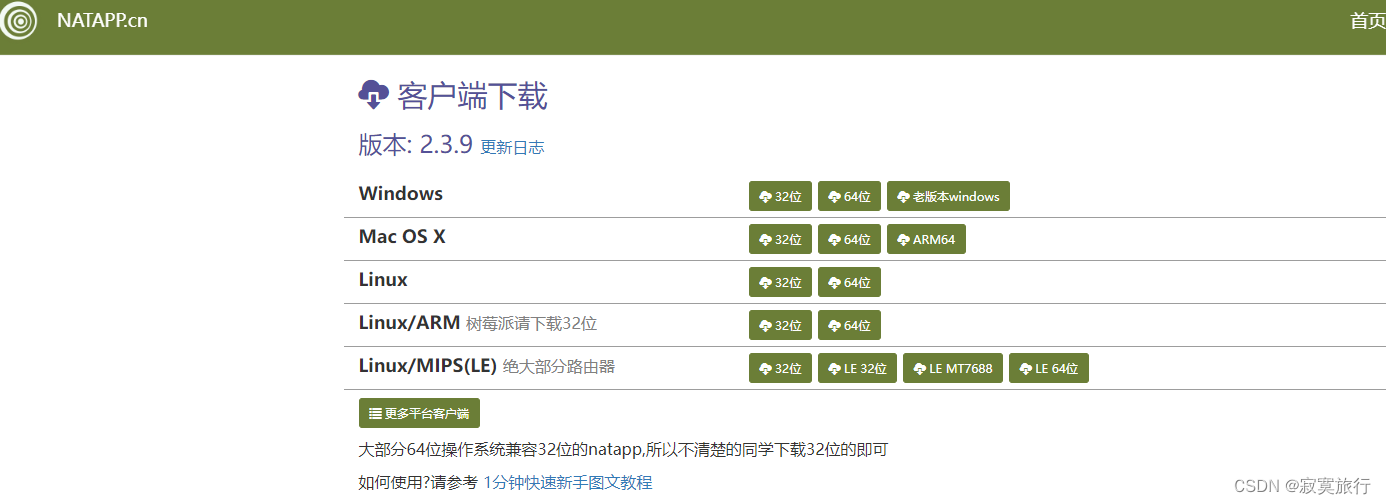Click the Mac OS X row label
This screenshot has width=1386, height=504.
click(402, 237)
